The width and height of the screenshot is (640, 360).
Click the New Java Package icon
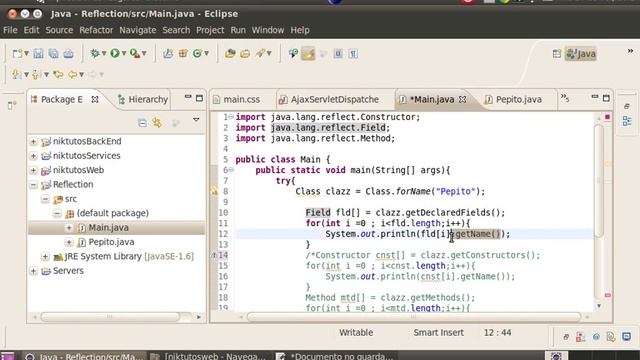(x=183, y=53)
